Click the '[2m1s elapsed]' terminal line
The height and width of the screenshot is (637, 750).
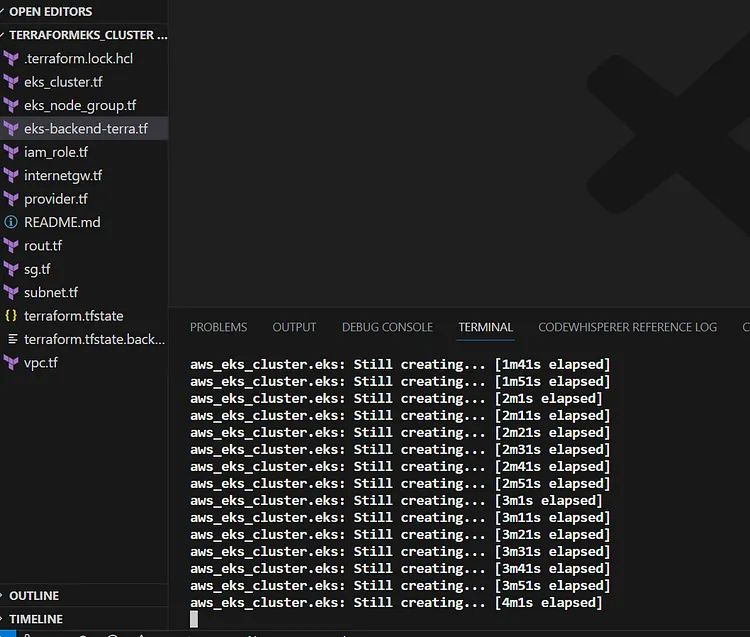[x=396, y=398]
